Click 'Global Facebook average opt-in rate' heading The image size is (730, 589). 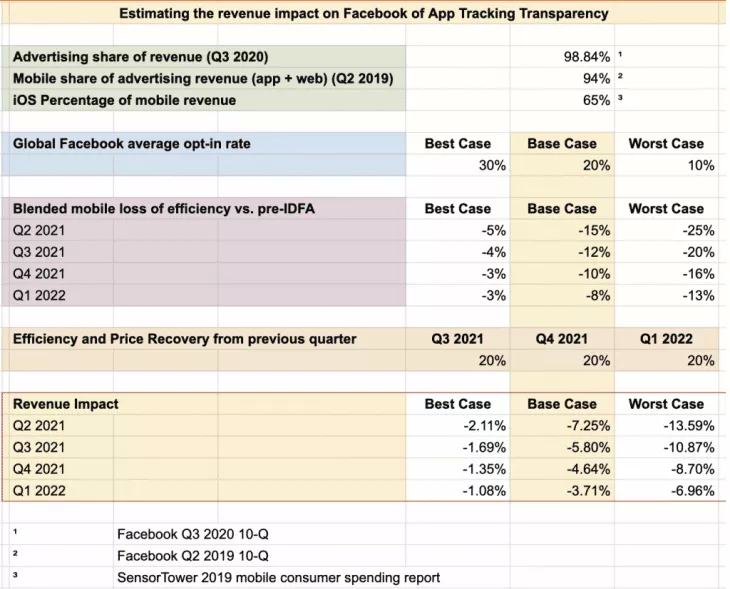coord(132,143)
